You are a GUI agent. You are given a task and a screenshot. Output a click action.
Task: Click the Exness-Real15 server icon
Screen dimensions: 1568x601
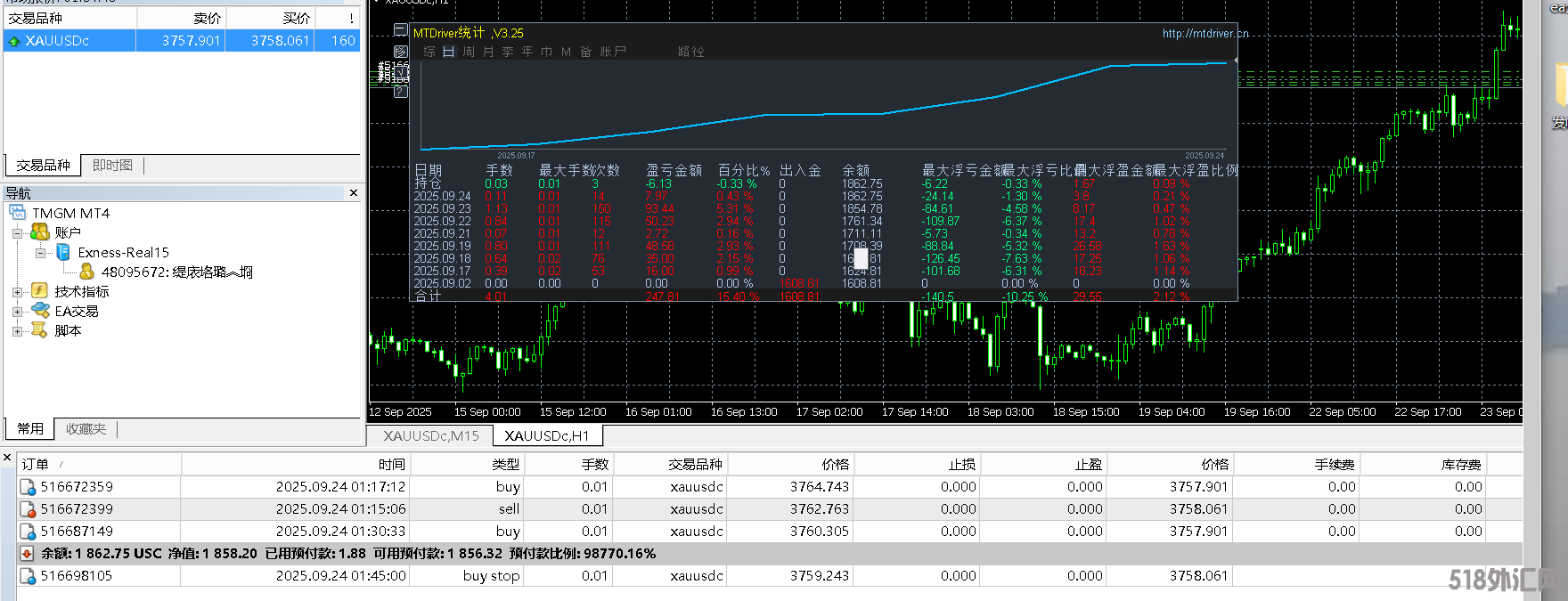tap(63, 253)
